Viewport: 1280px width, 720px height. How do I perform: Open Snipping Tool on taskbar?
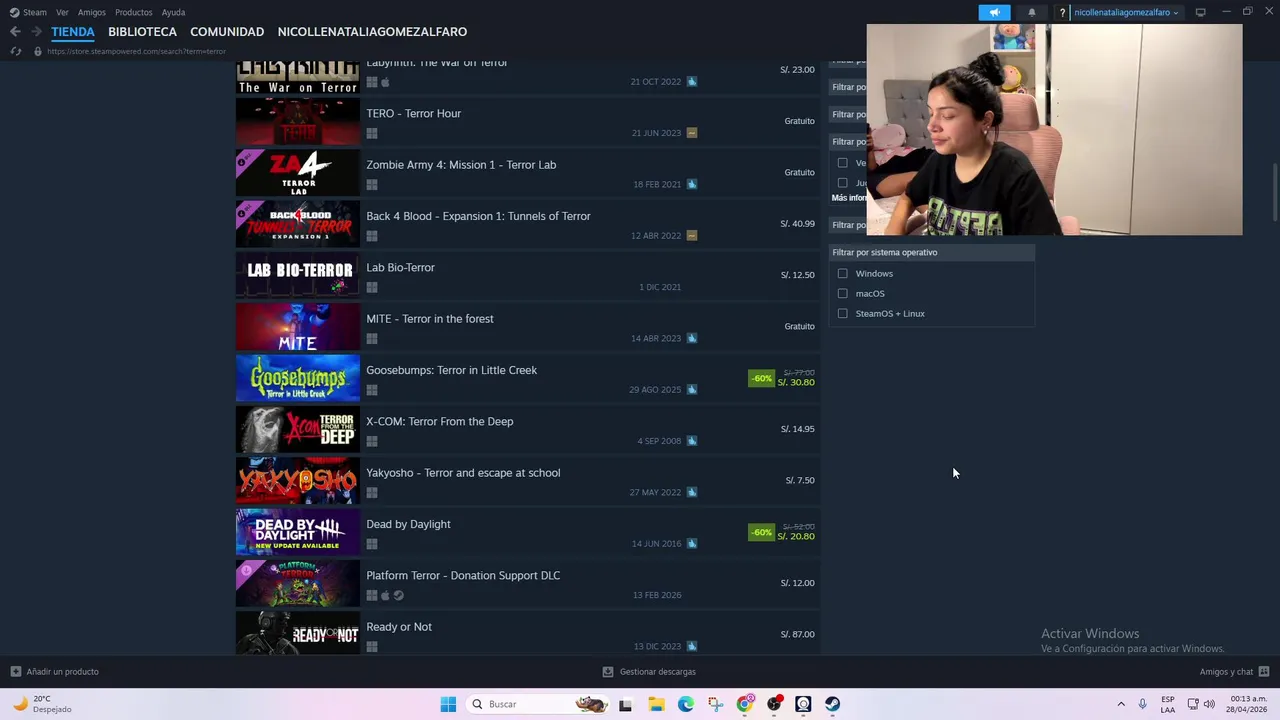pos(715,704)
